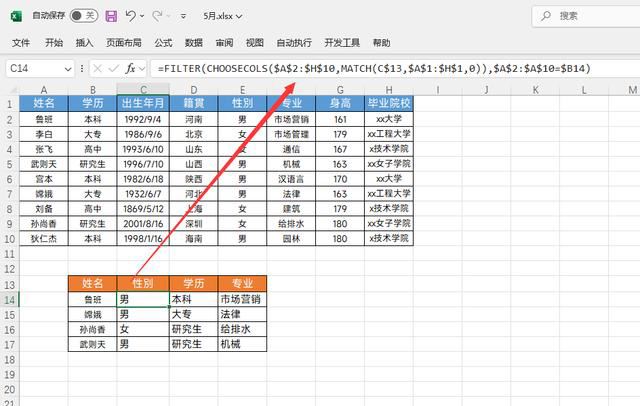The image size is (640, 406).
Task: Select column A header
Action: tap(44, 90)
